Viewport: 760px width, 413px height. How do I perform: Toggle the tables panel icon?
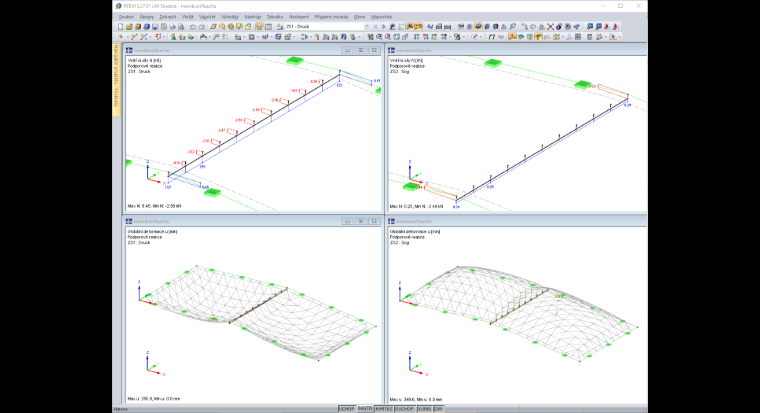pos(268,27)
